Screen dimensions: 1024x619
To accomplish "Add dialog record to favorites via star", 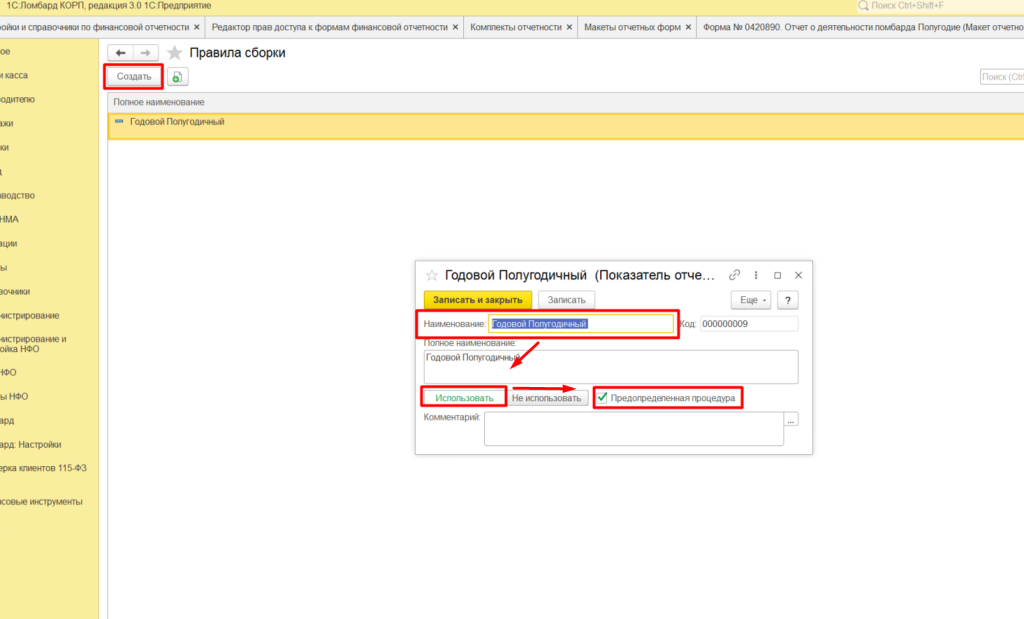I will pos(432,275).
